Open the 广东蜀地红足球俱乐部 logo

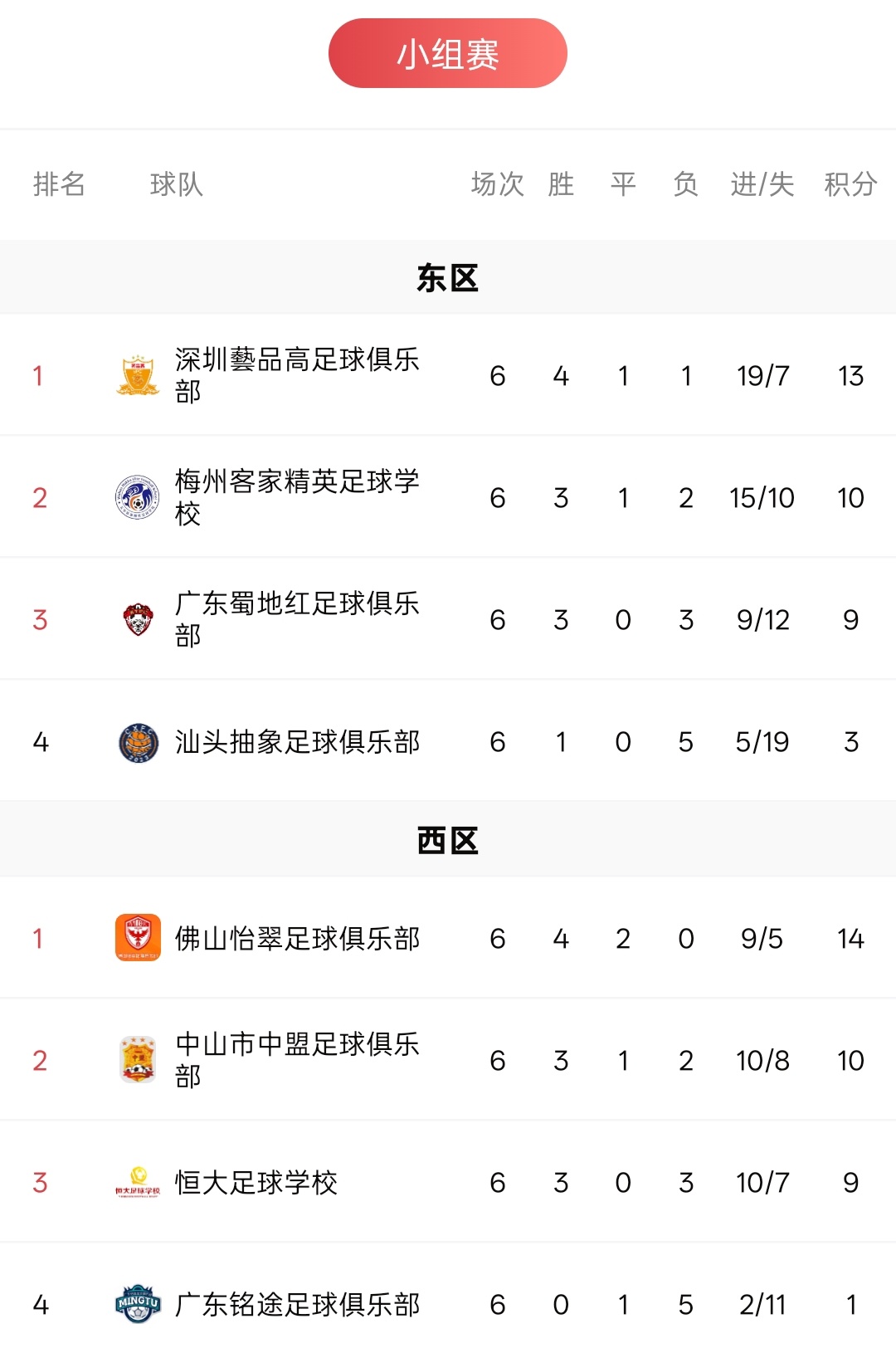click(x=138, y=619)
